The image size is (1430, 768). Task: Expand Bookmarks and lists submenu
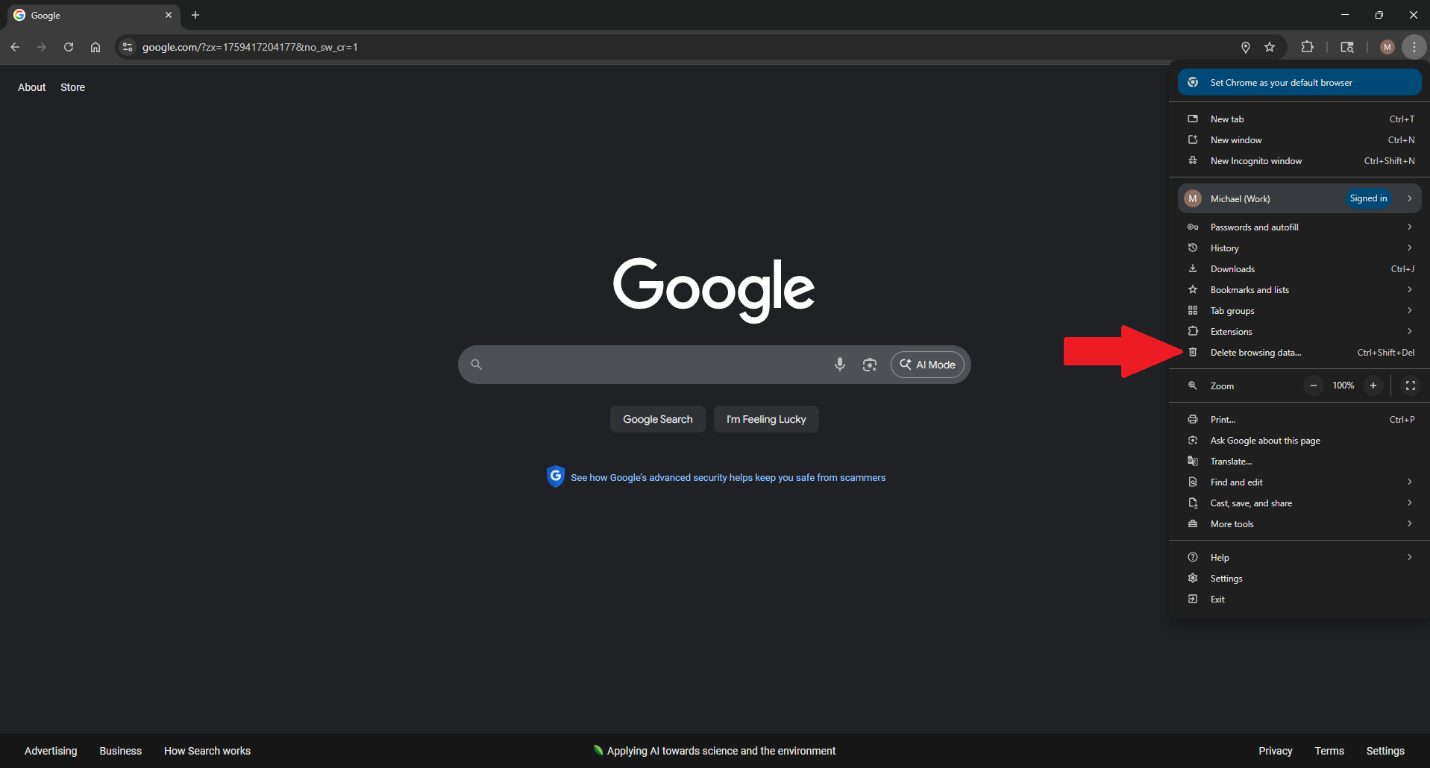tap(1299, 290)
